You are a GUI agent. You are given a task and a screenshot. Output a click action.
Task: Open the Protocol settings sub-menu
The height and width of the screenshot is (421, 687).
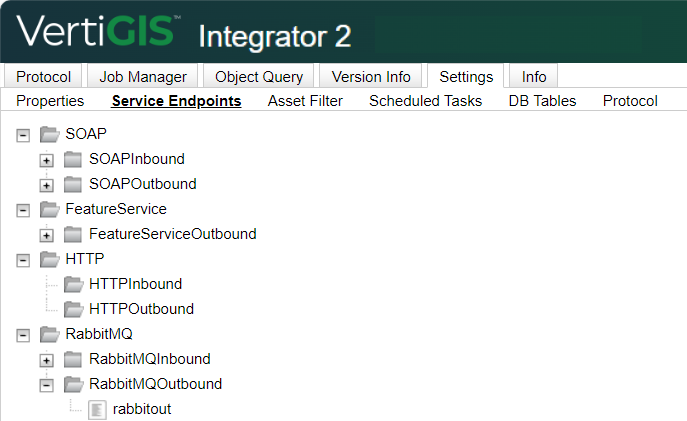point(630,101)
